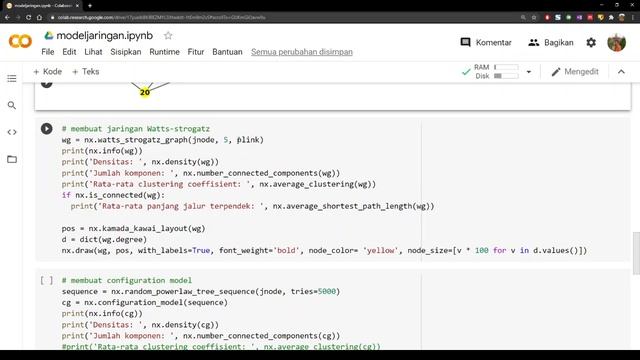Select the modeljaringan.ipynb browser tab
This screenshot has width=640, height=360.
coord(42,6)
